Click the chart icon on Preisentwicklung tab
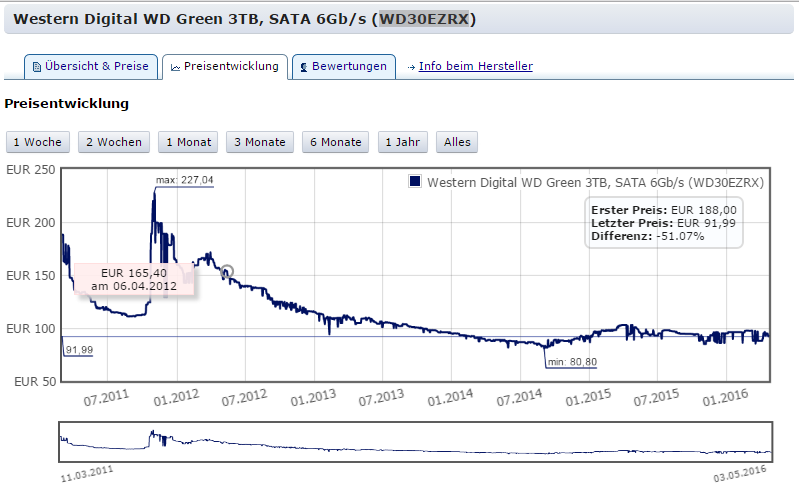The image size is (799, 487). pos(175,67)
